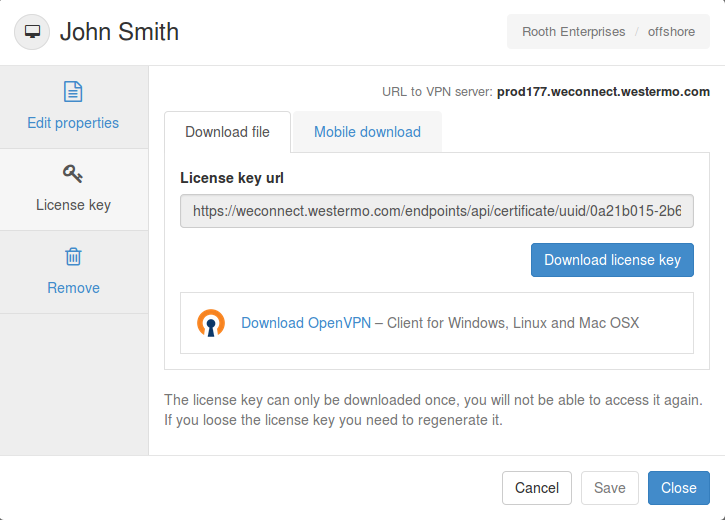The width and height of the screenshot is (725, 520).
Task: Follow the Download OpenVPN link
Action: 306,323
